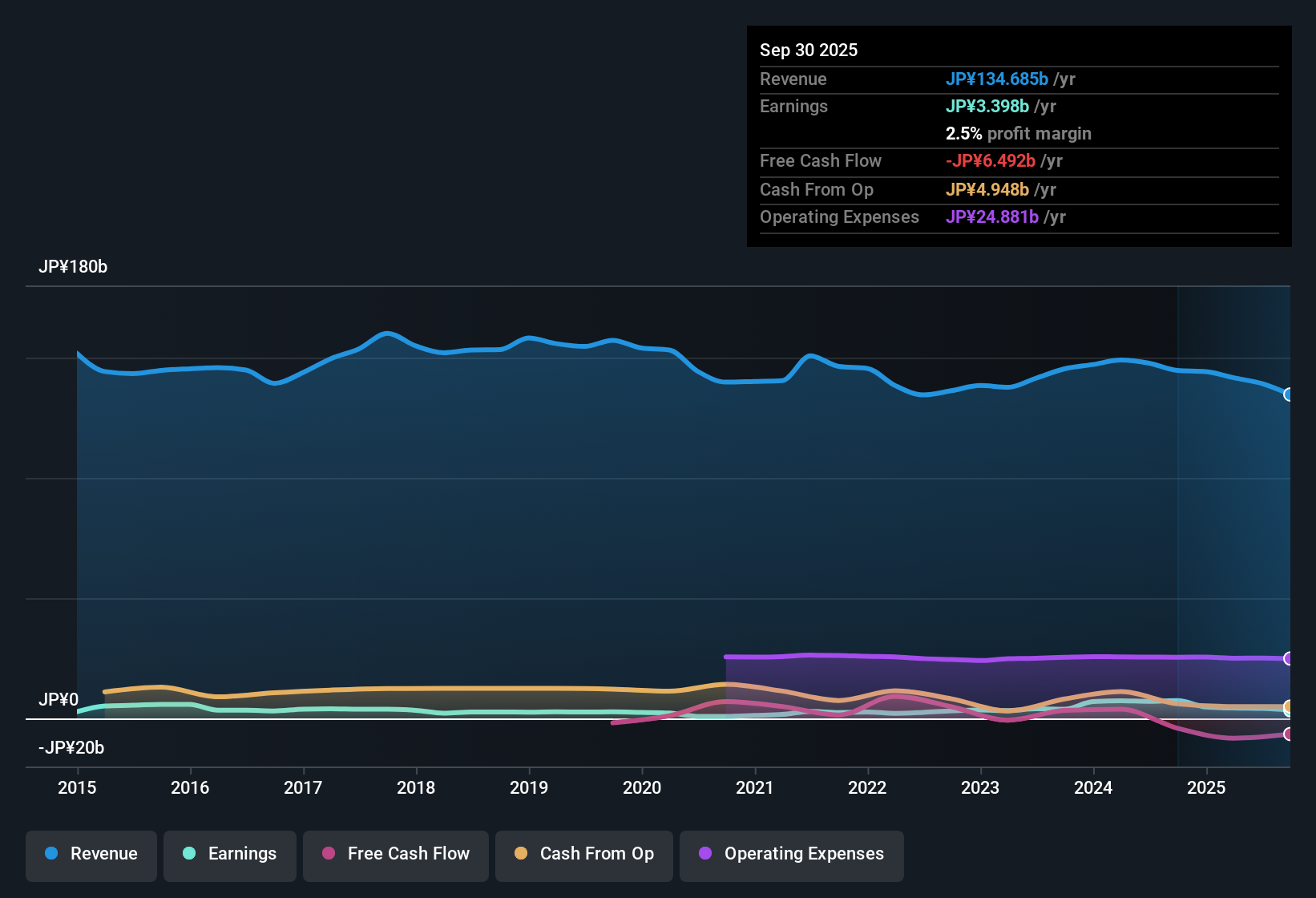Click the blue Revenue legend dot
1316x898 pixels.
point(51,854)
